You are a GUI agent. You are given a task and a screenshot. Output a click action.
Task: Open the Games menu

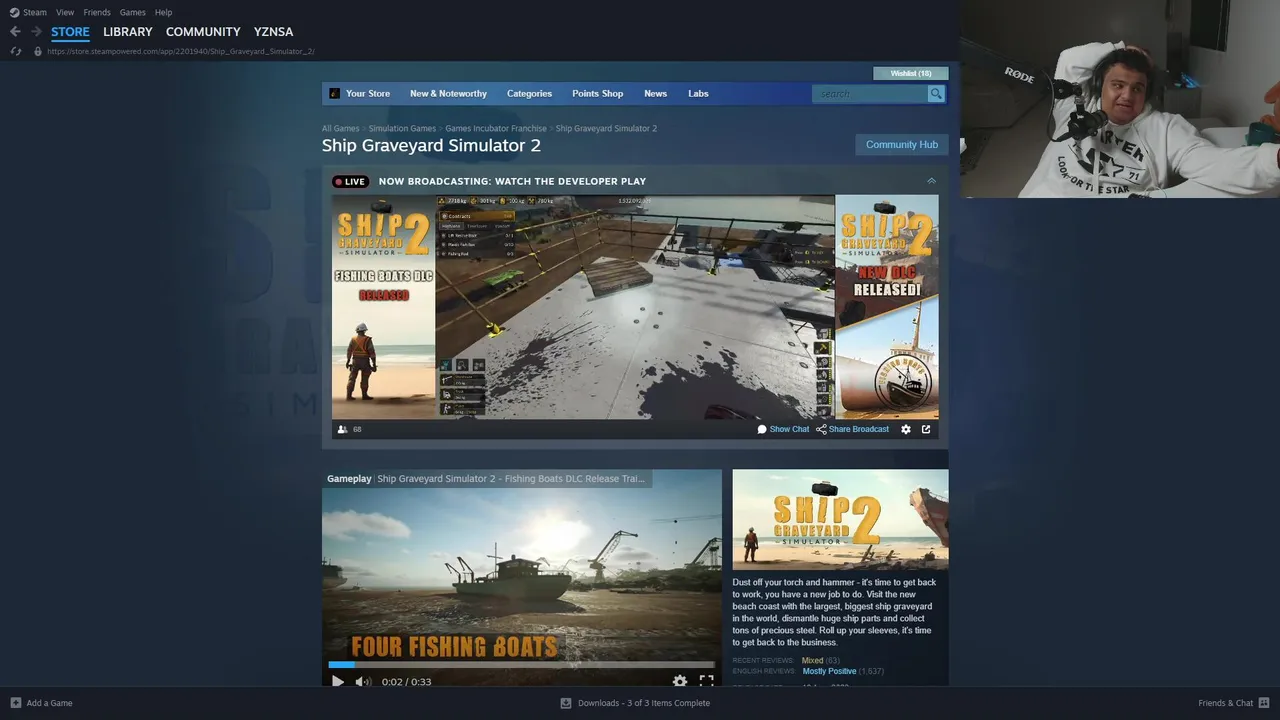[x=132, y=12]
